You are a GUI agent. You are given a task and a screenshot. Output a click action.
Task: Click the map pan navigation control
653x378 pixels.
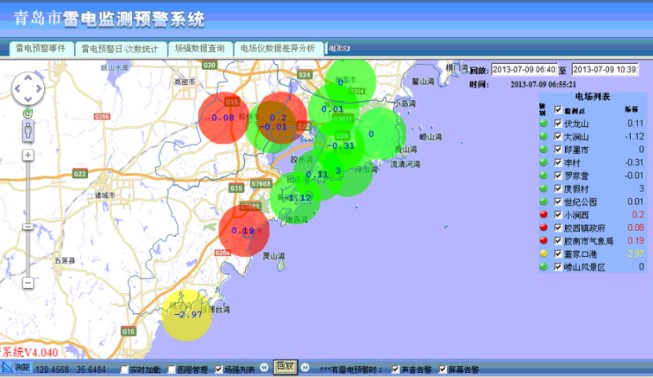click(28, 88)
